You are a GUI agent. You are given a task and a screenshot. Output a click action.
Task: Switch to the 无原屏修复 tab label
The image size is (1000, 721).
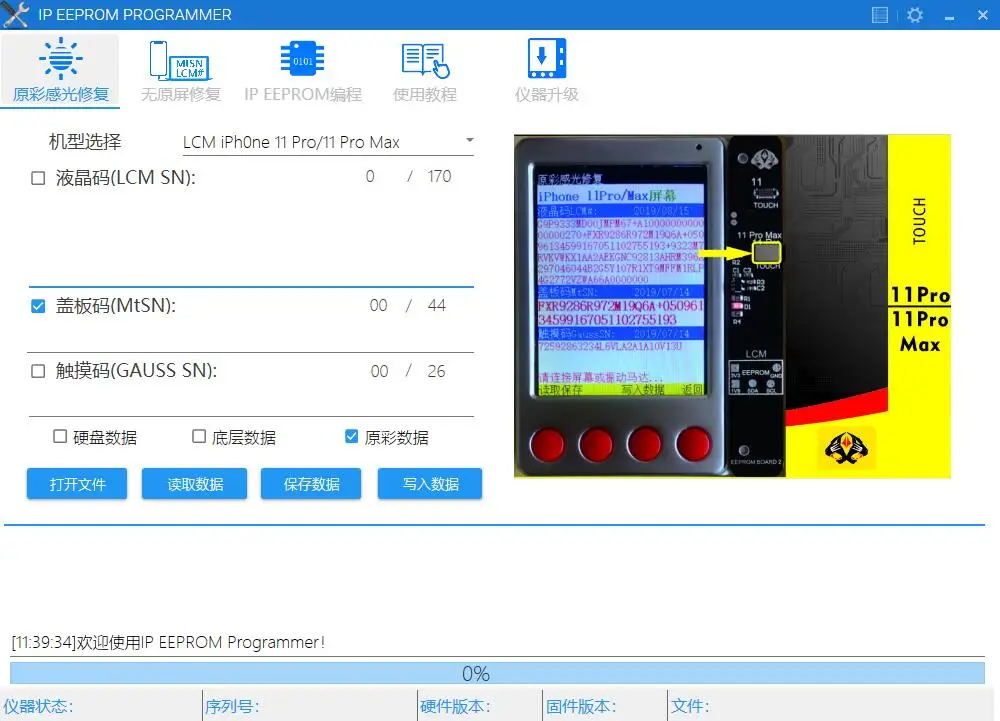(180, 94)
